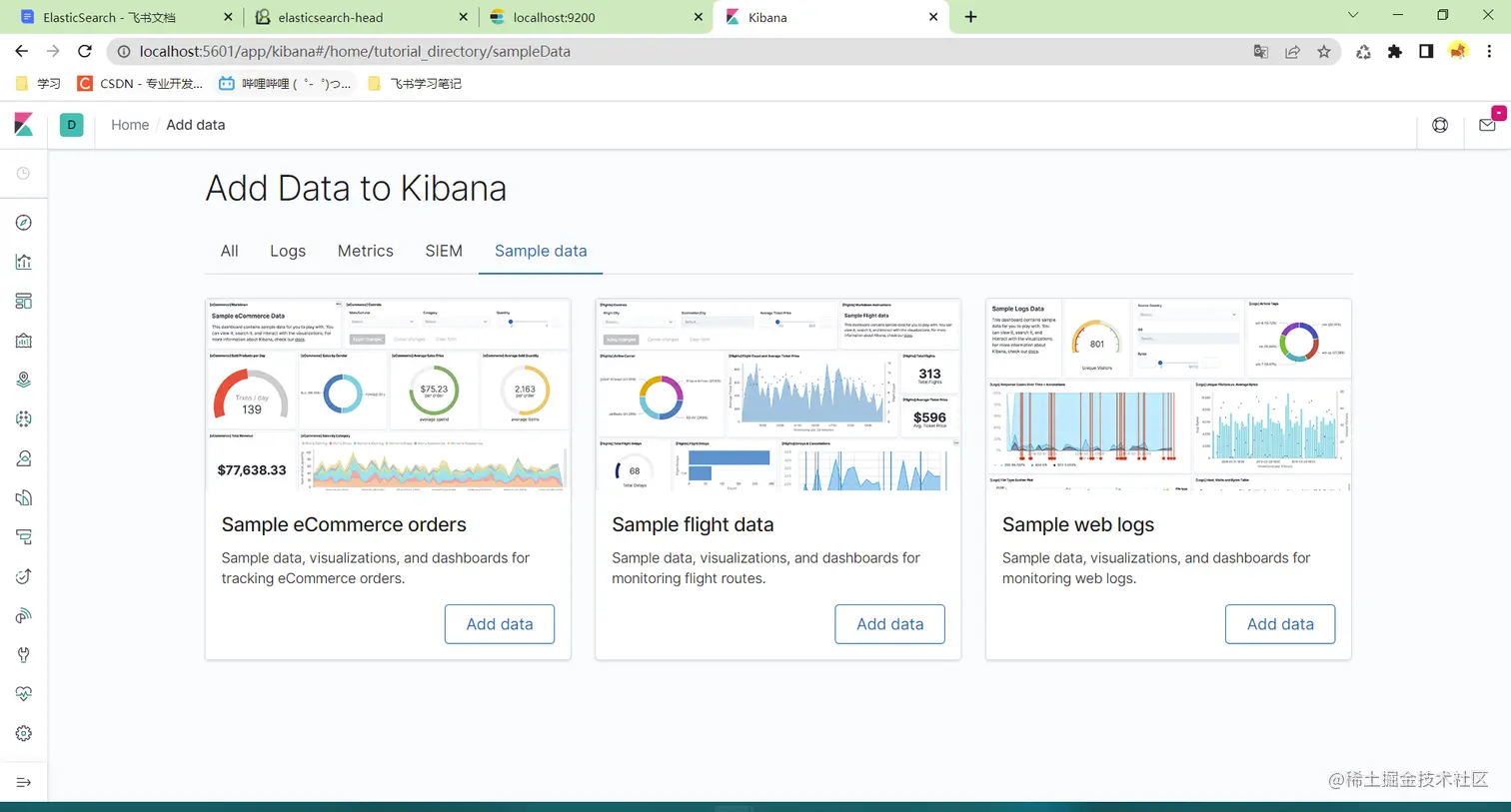View site information icon in address bar
Screen dimensions: 1511x812
click(124, 51)
